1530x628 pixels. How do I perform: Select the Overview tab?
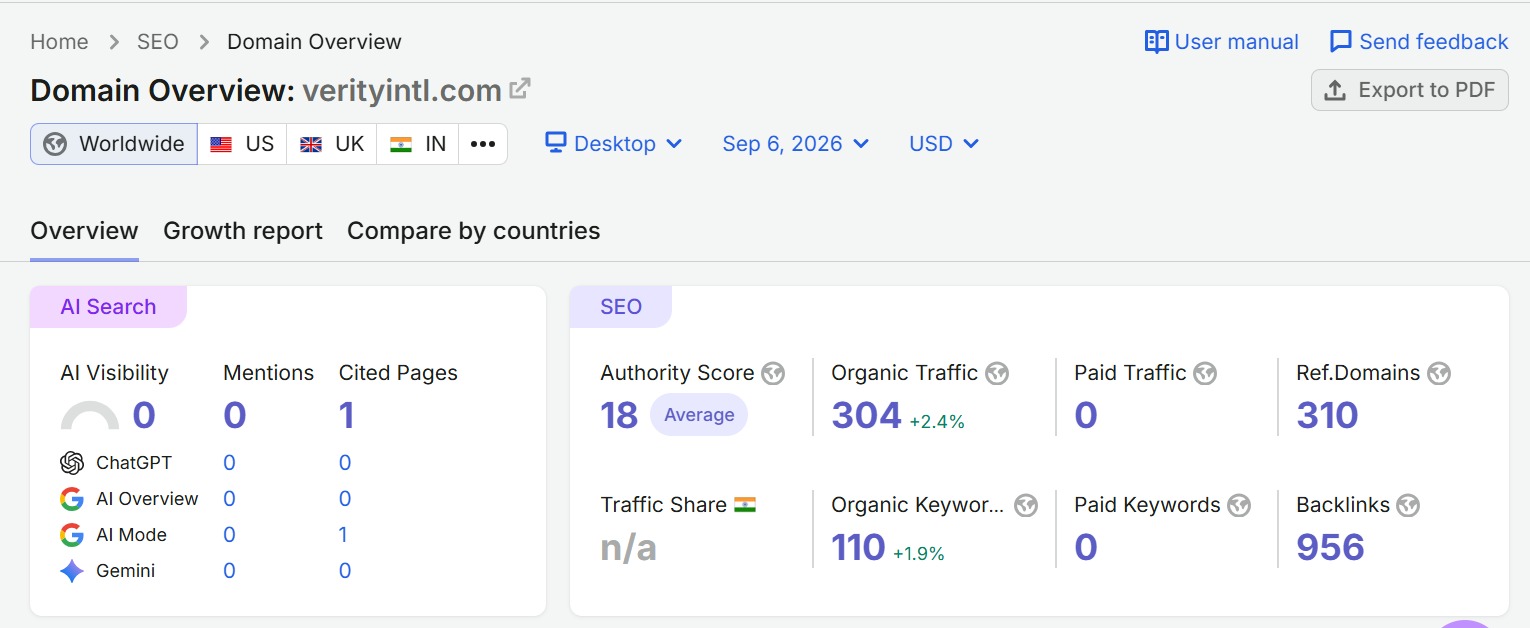(x=84, y=231)
